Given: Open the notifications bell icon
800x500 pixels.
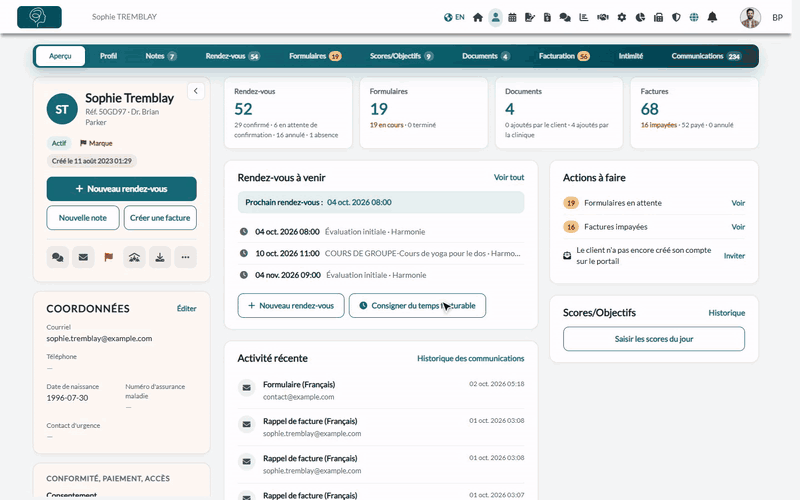Looking at the screenshot, I should 712,17.
